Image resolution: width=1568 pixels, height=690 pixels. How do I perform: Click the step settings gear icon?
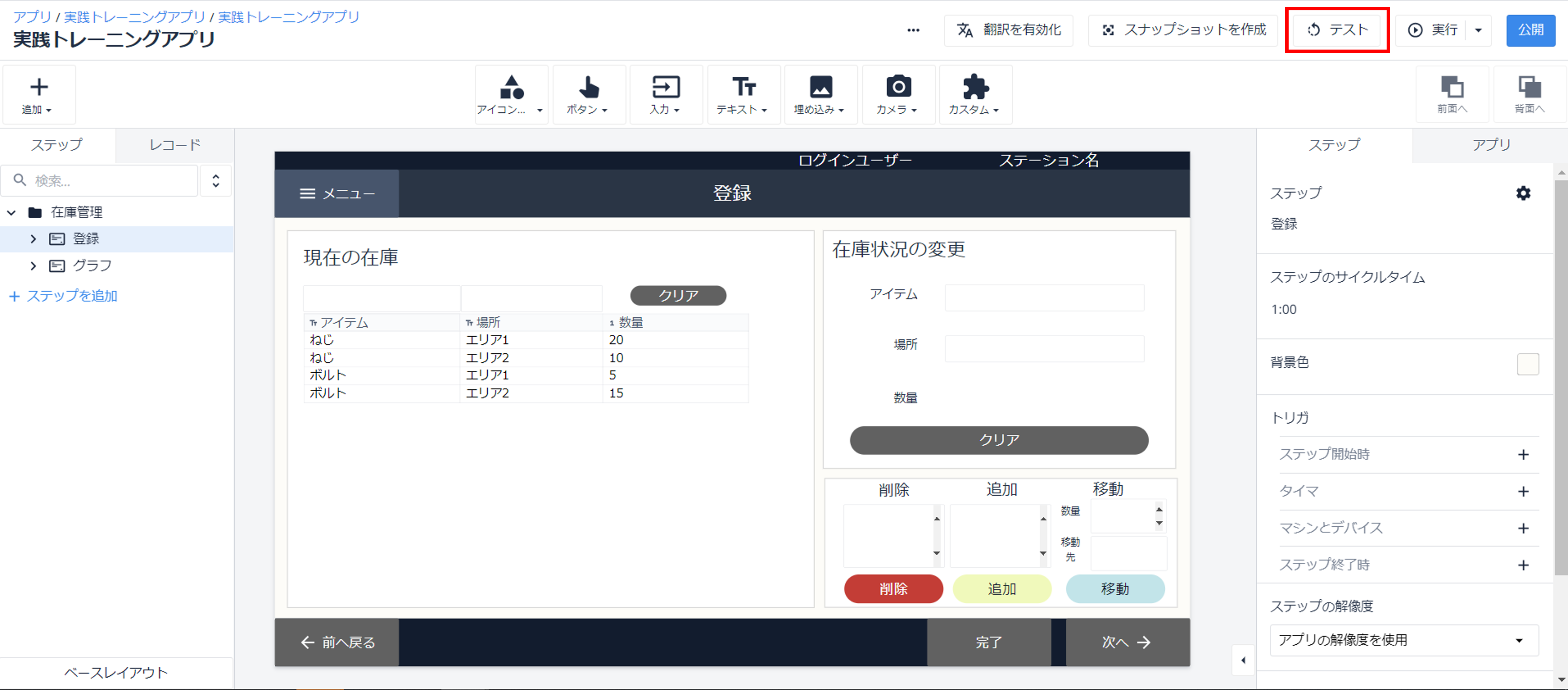point(1523,193)
